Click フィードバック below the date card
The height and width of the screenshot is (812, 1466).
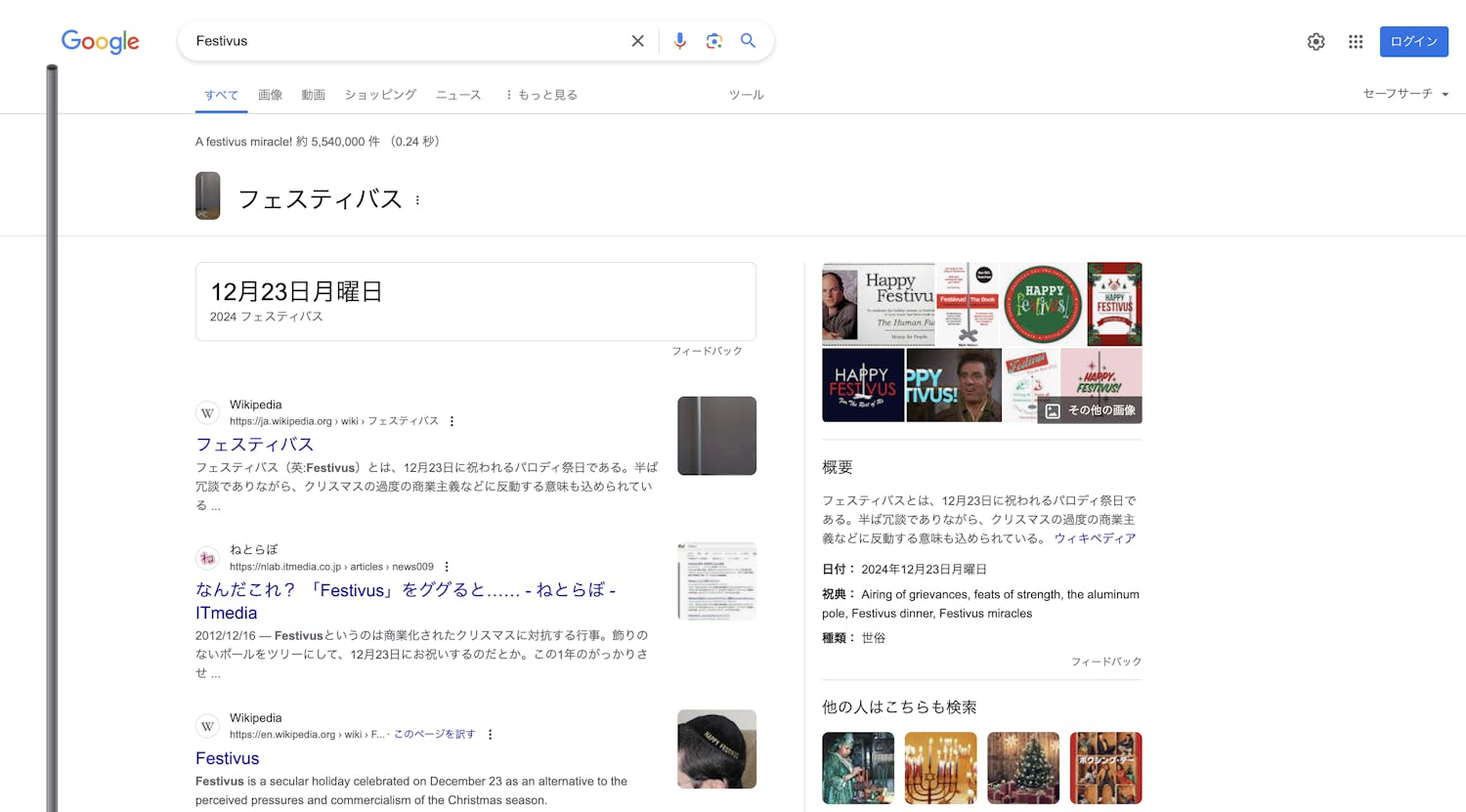[x=707, y=351]
